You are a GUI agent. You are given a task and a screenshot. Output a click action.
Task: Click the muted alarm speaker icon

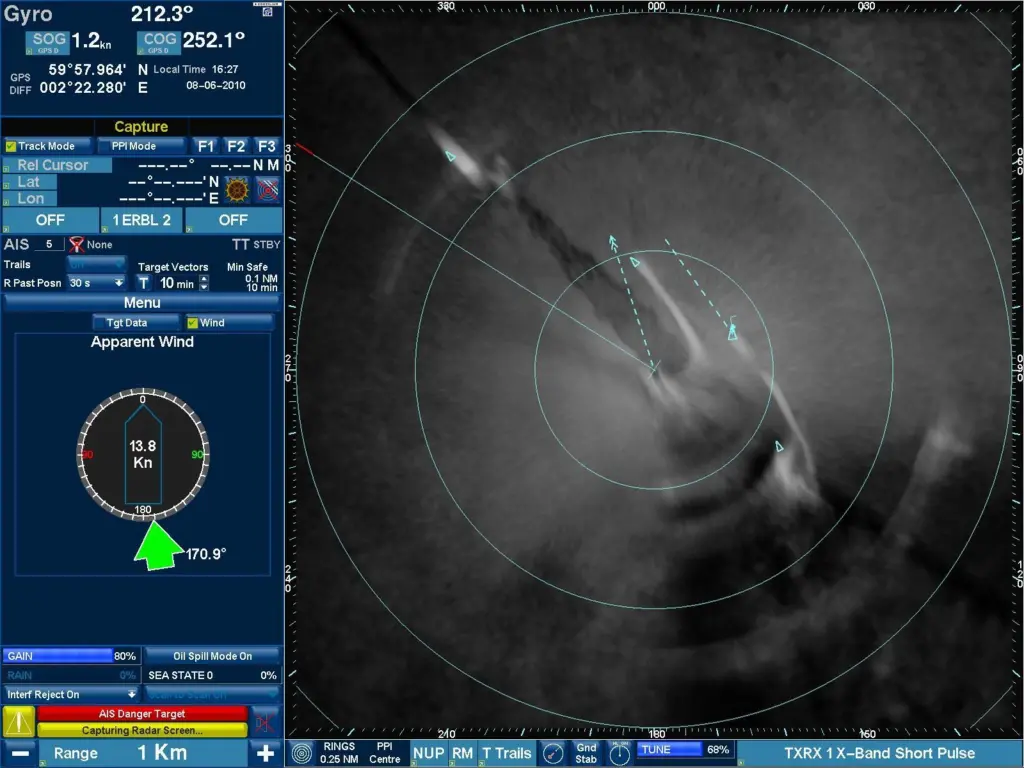tap(266, 722)
